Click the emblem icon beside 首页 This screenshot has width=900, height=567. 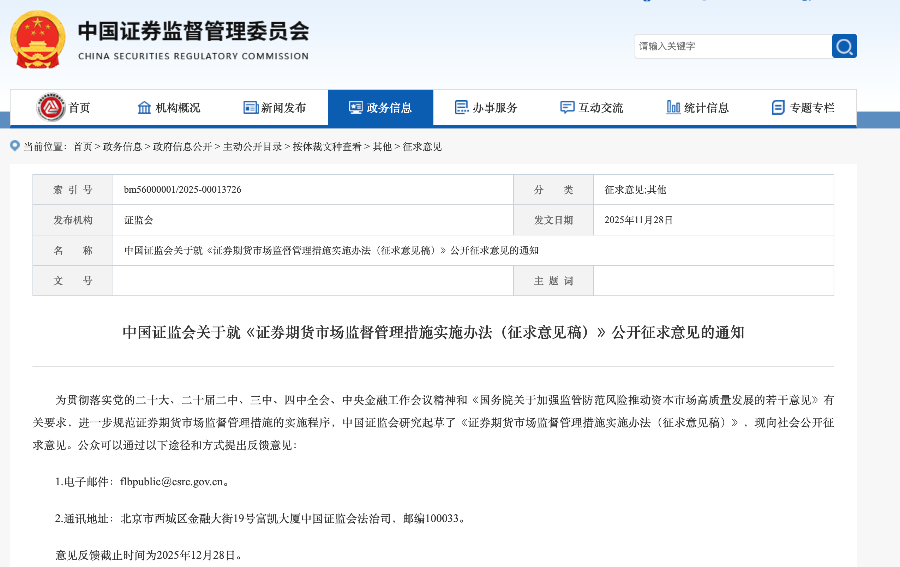click(x=51, y=107)
